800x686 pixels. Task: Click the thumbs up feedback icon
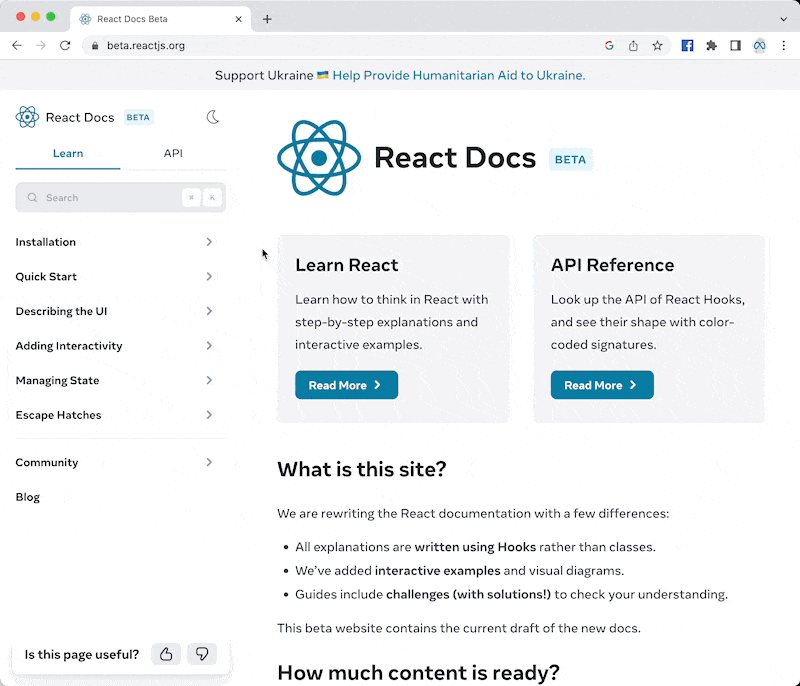(166, 654)
